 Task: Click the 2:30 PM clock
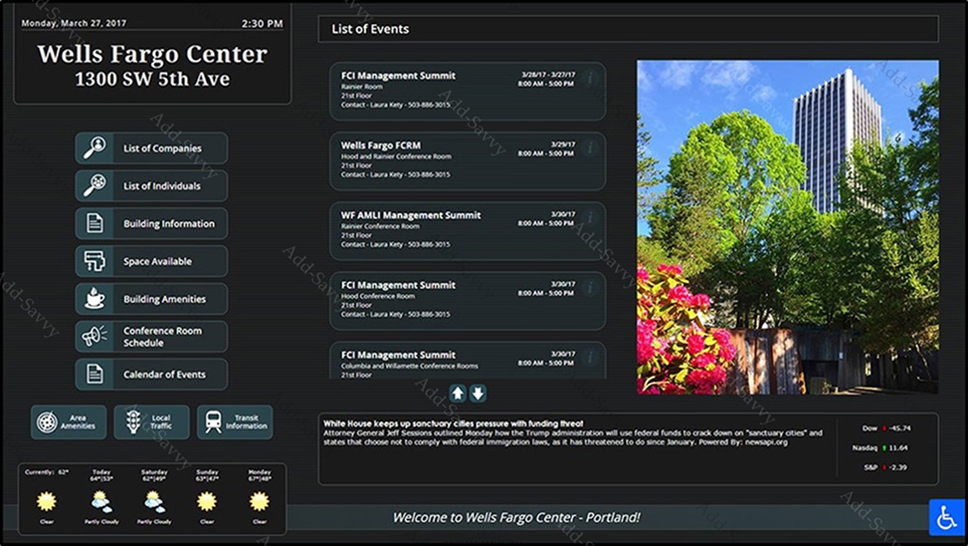tap(262, 23)
